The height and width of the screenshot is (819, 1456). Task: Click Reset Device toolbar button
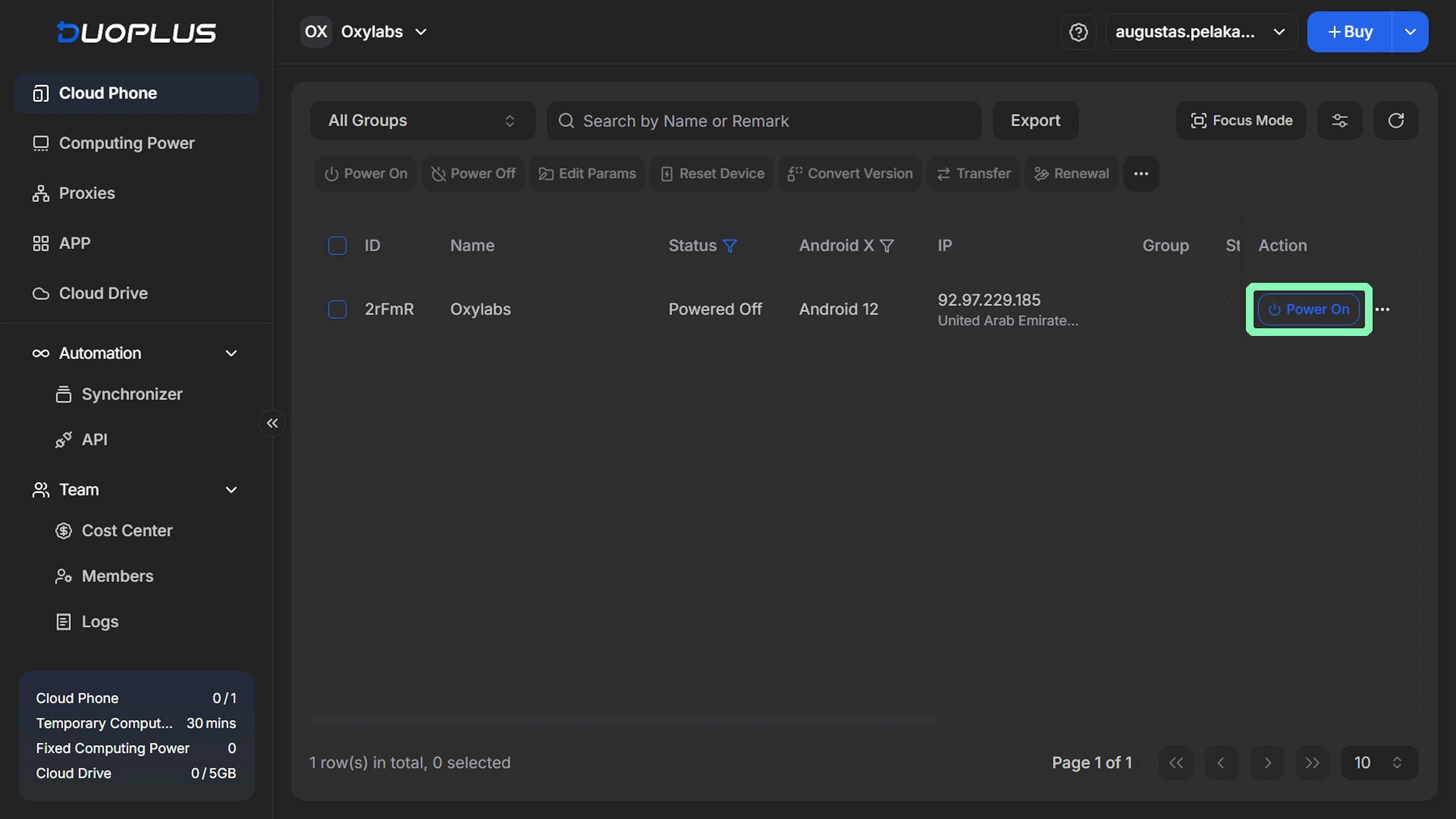click(x=712, y=174)
